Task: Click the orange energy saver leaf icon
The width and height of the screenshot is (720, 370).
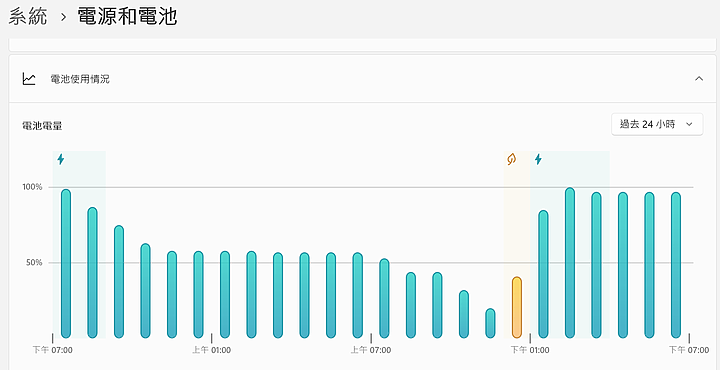Action: pos(512,159)
